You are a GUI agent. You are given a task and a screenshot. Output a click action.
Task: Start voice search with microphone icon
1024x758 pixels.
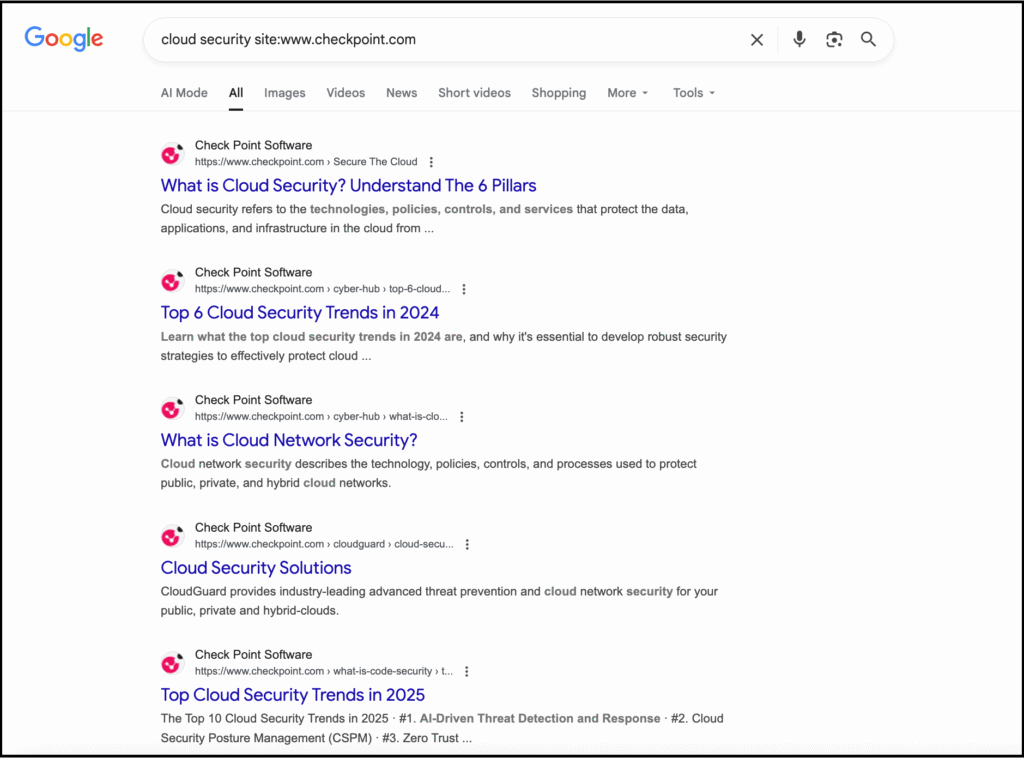pos(799,40)
